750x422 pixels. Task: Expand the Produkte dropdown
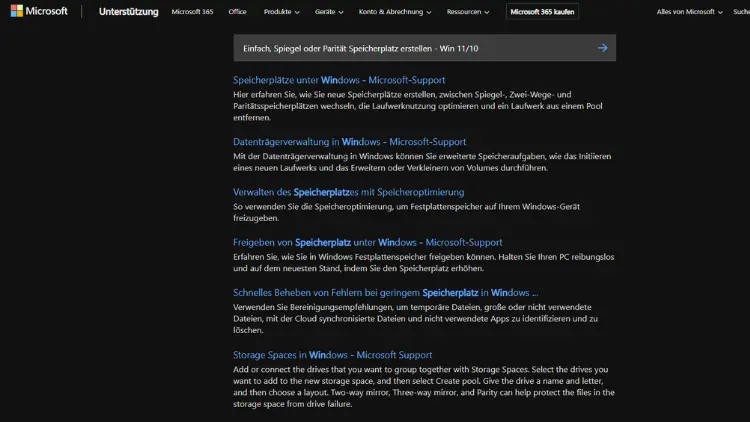(281, 11)
